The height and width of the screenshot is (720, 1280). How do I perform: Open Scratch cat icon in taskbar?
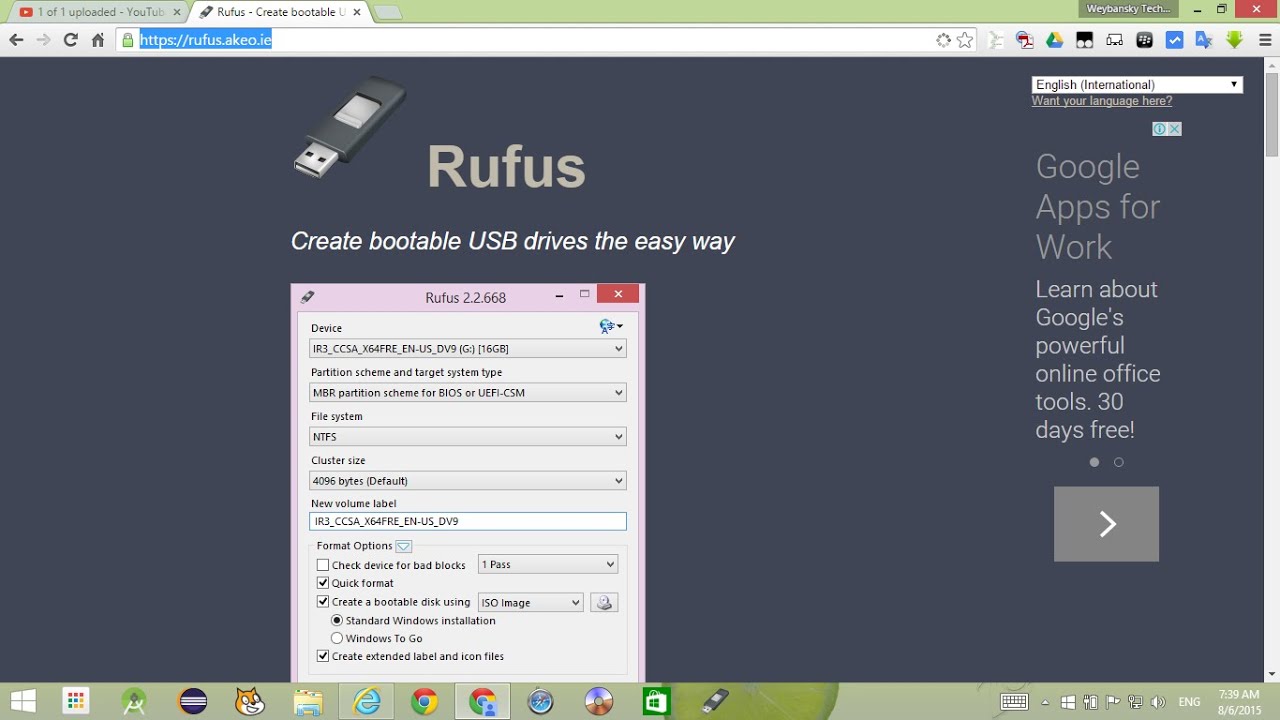[250, 702]
